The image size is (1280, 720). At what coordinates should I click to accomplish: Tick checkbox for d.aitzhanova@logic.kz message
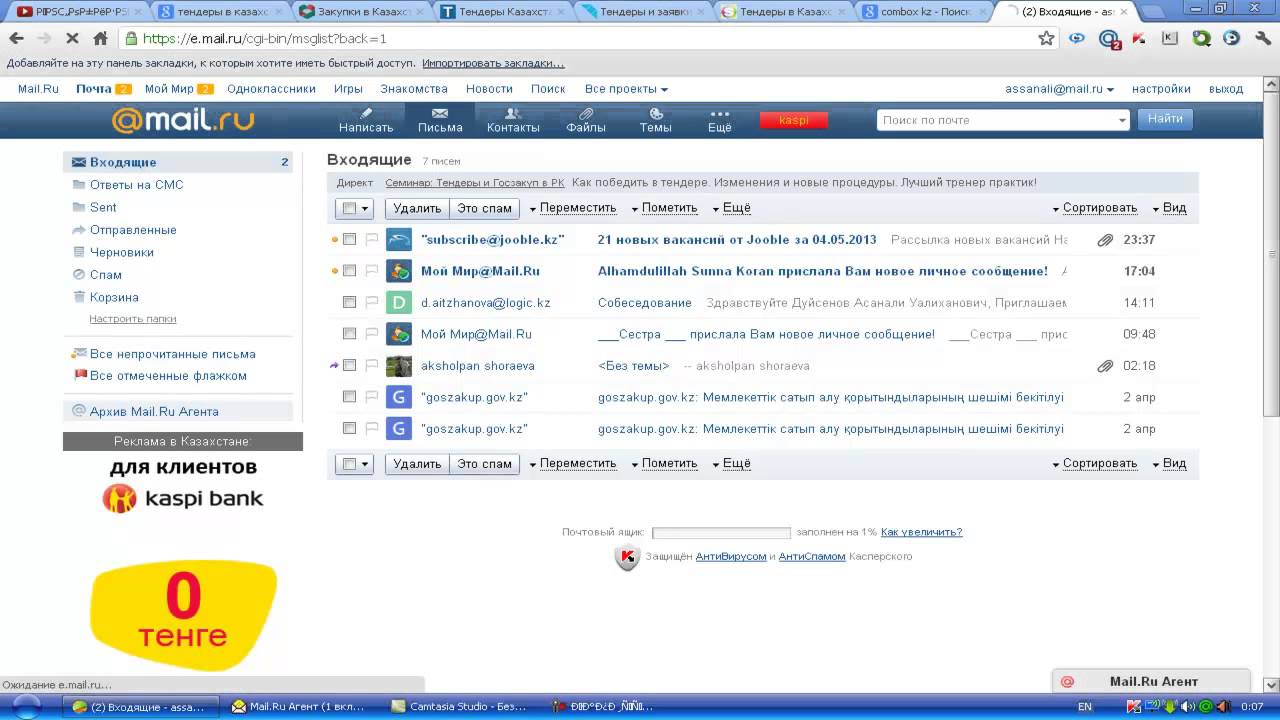click(349, 302)
